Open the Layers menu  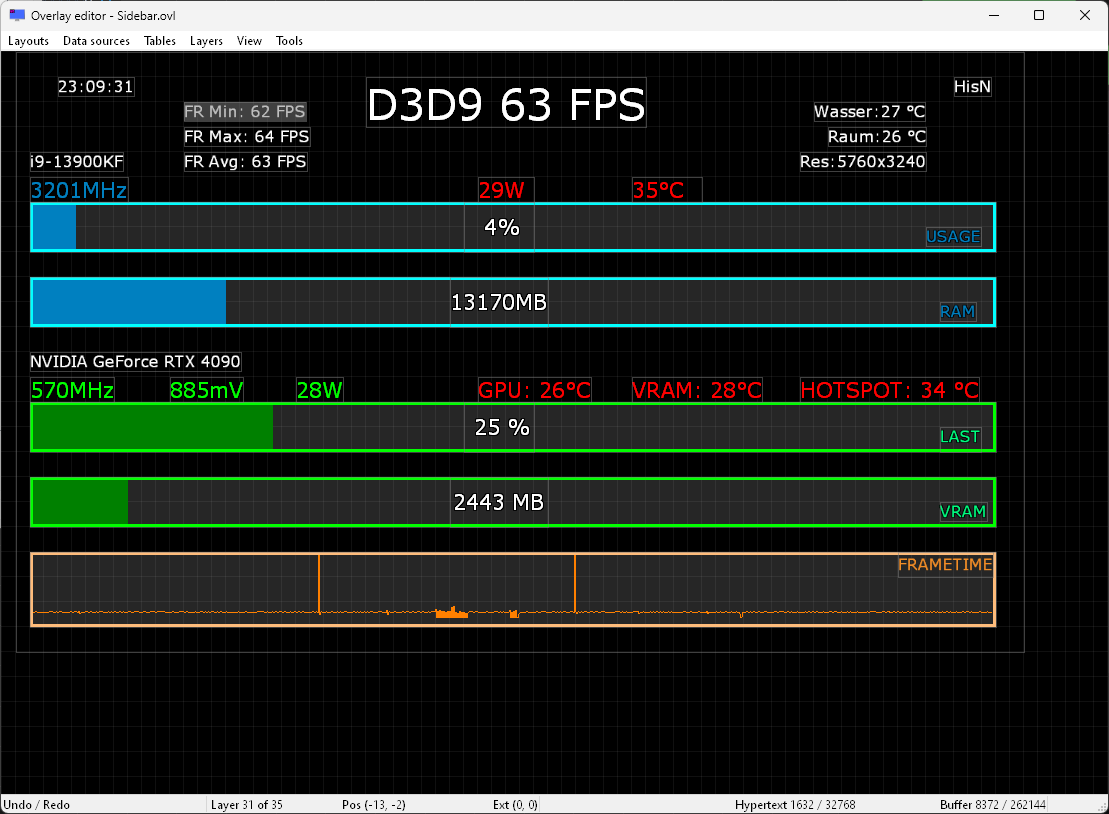(x=206, y=41)
